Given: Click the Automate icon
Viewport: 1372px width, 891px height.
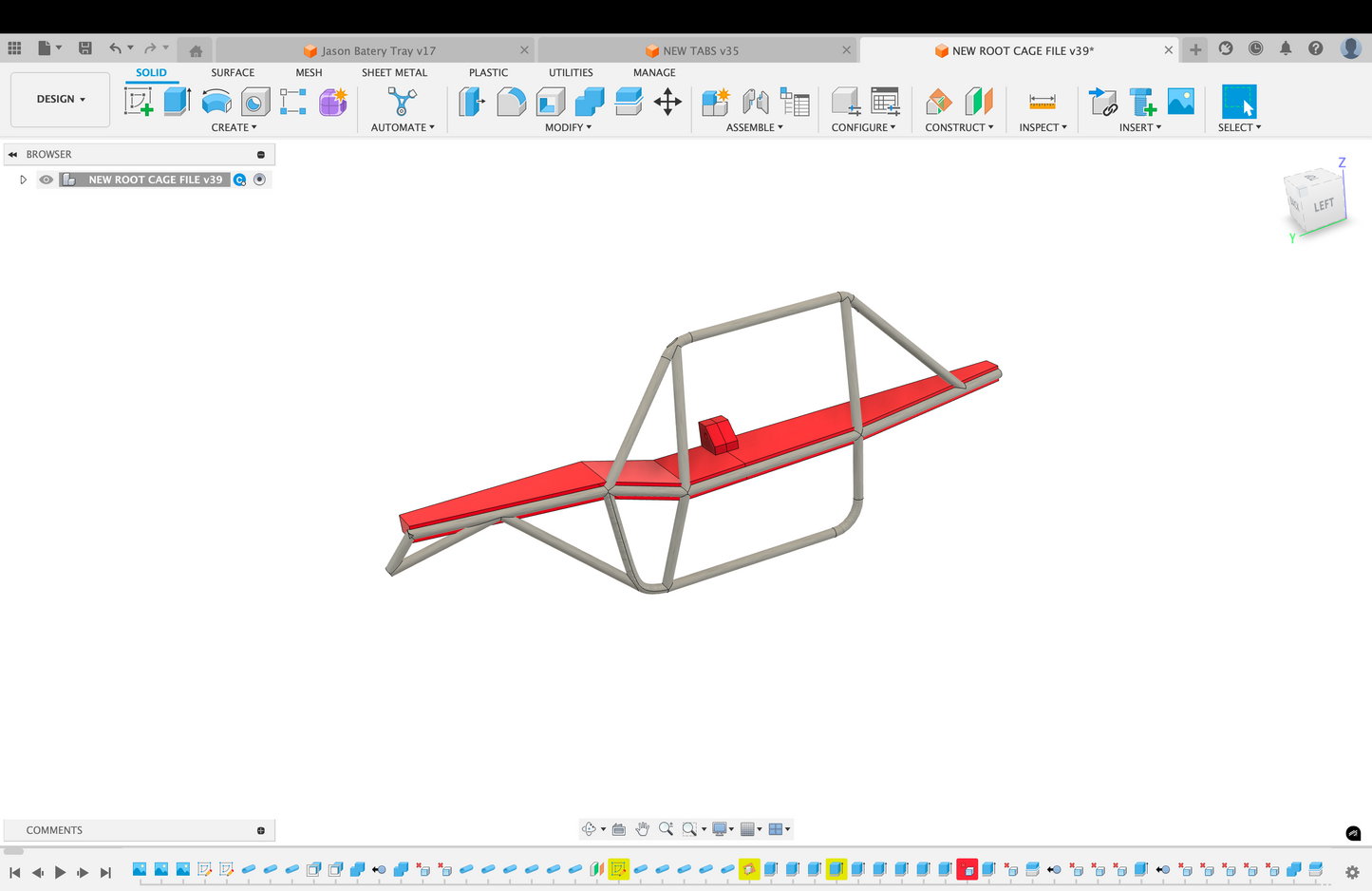Looking at the screenshot, I should pyautogui.click(x=402, y=102).
